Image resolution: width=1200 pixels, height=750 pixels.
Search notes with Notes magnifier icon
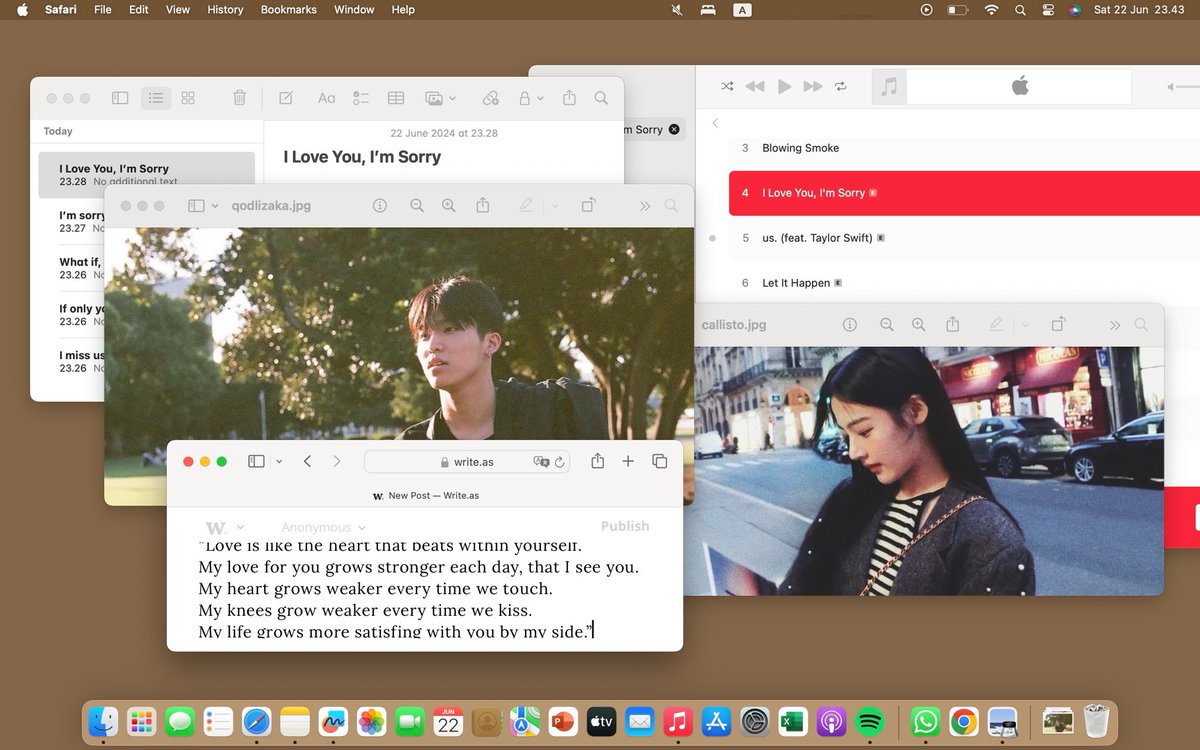coord(601,98)
